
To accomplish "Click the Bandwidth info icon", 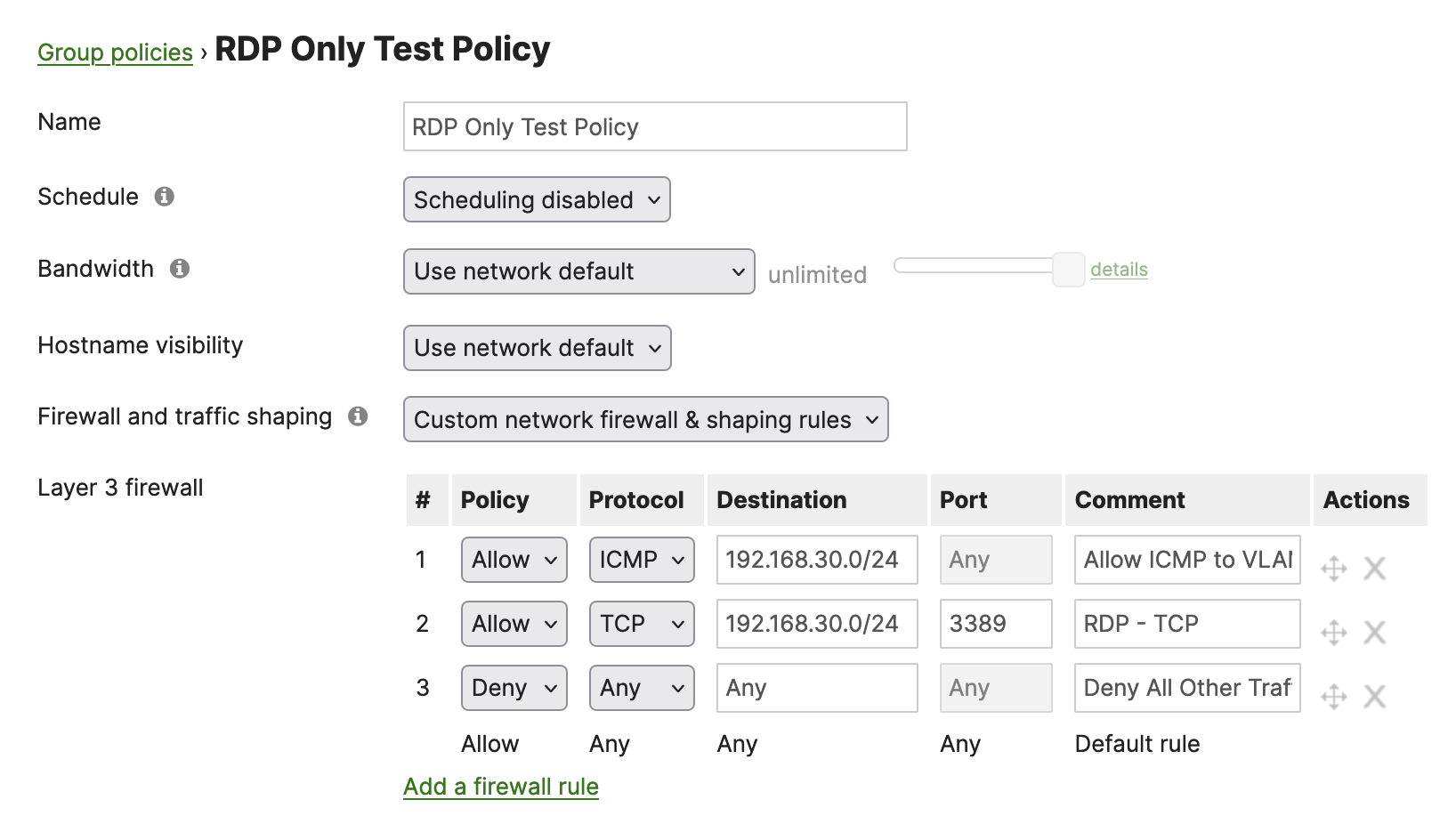I will (180, 269).
